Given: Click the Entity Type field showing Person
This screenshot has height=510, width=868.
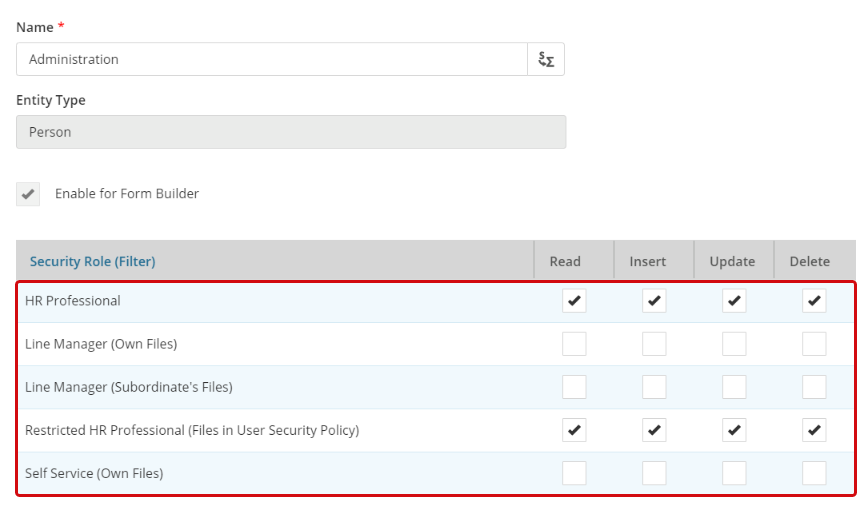Looking at the screenshot, I should (291, 132).
